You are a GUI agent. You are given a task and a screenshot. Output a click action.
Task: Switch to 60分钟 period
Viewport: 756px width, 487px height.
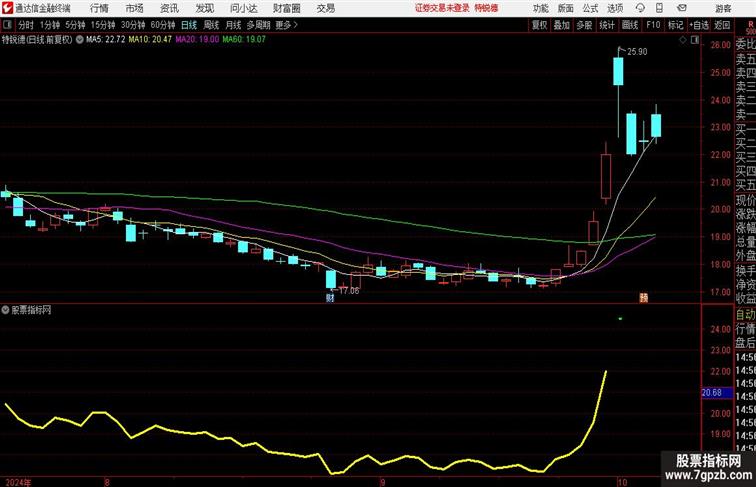click(x=163, y=25)
